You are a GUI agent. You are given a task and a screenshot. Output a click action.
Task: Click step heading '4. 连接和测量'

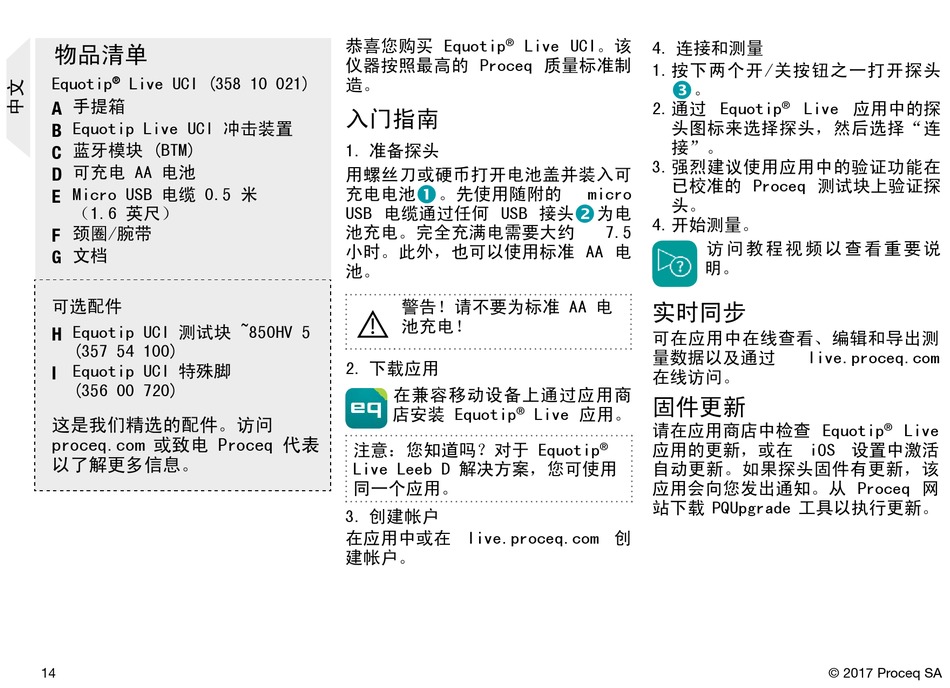(x=708, y=48)
